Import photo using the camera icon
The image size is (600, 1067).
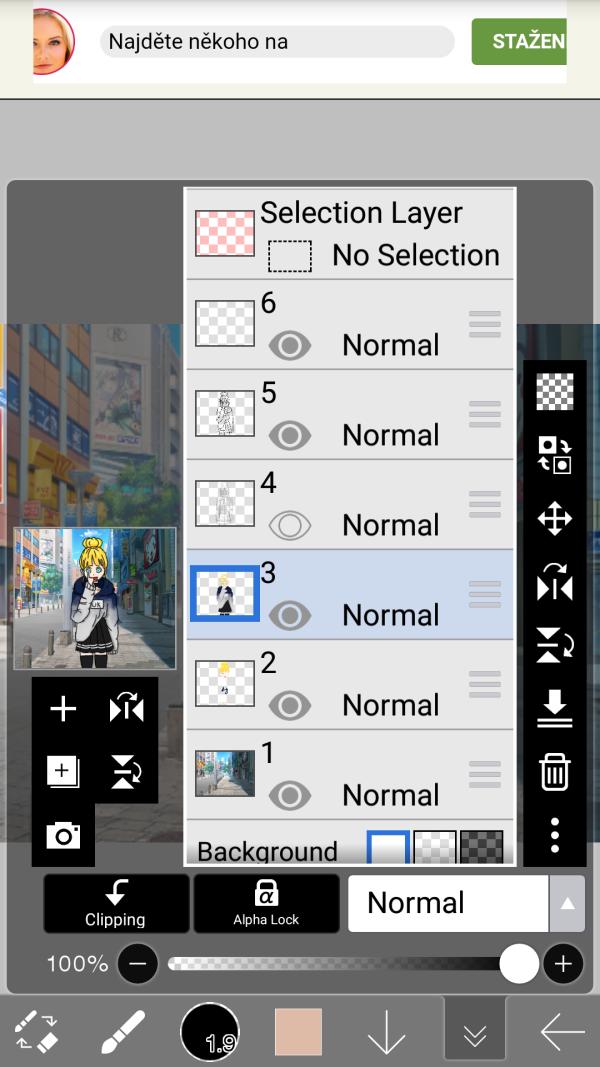point(63,835)
